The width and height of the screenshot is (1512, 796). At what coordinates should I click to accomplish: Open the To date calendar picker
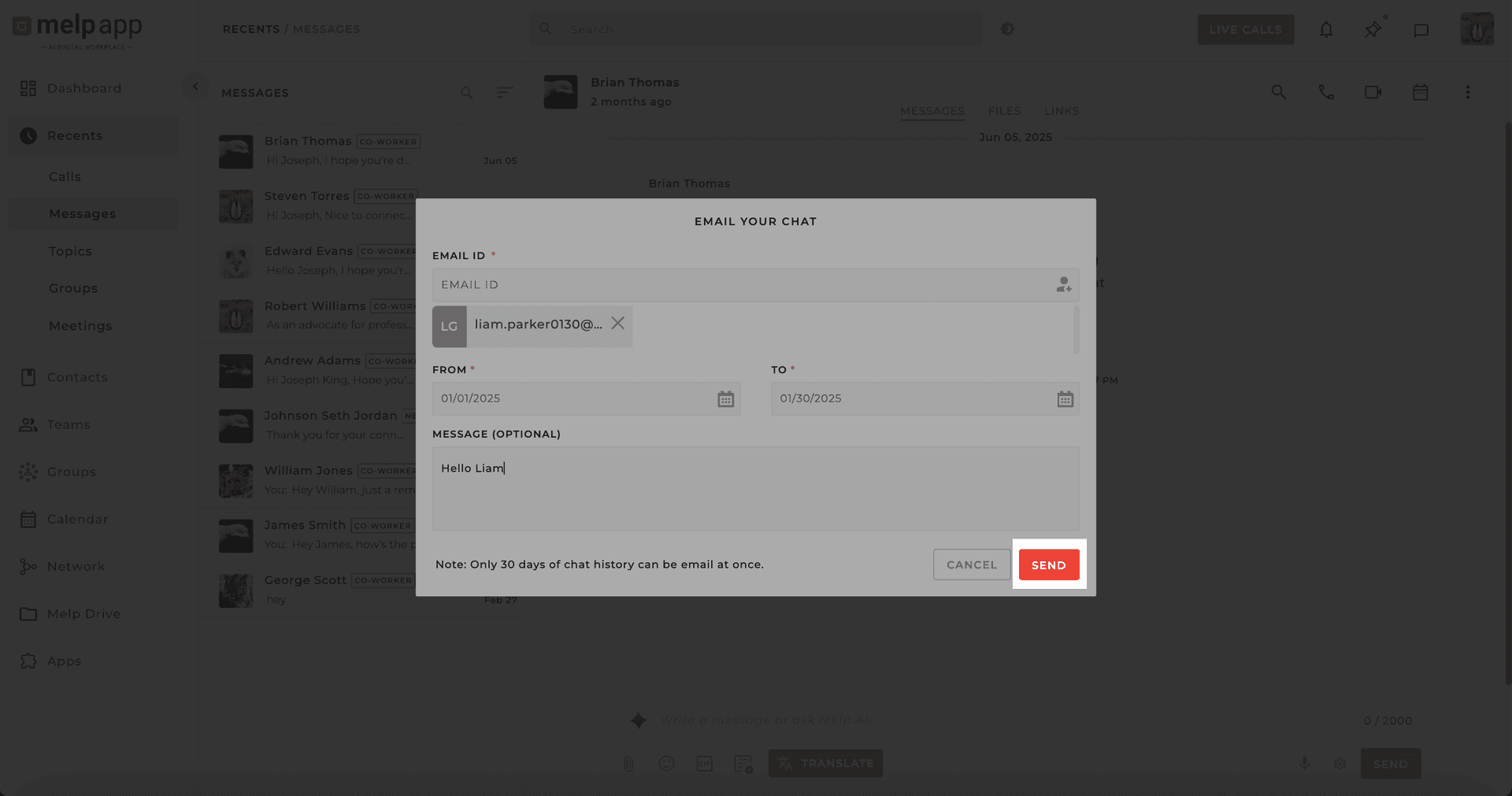[x=1065, y=398]
